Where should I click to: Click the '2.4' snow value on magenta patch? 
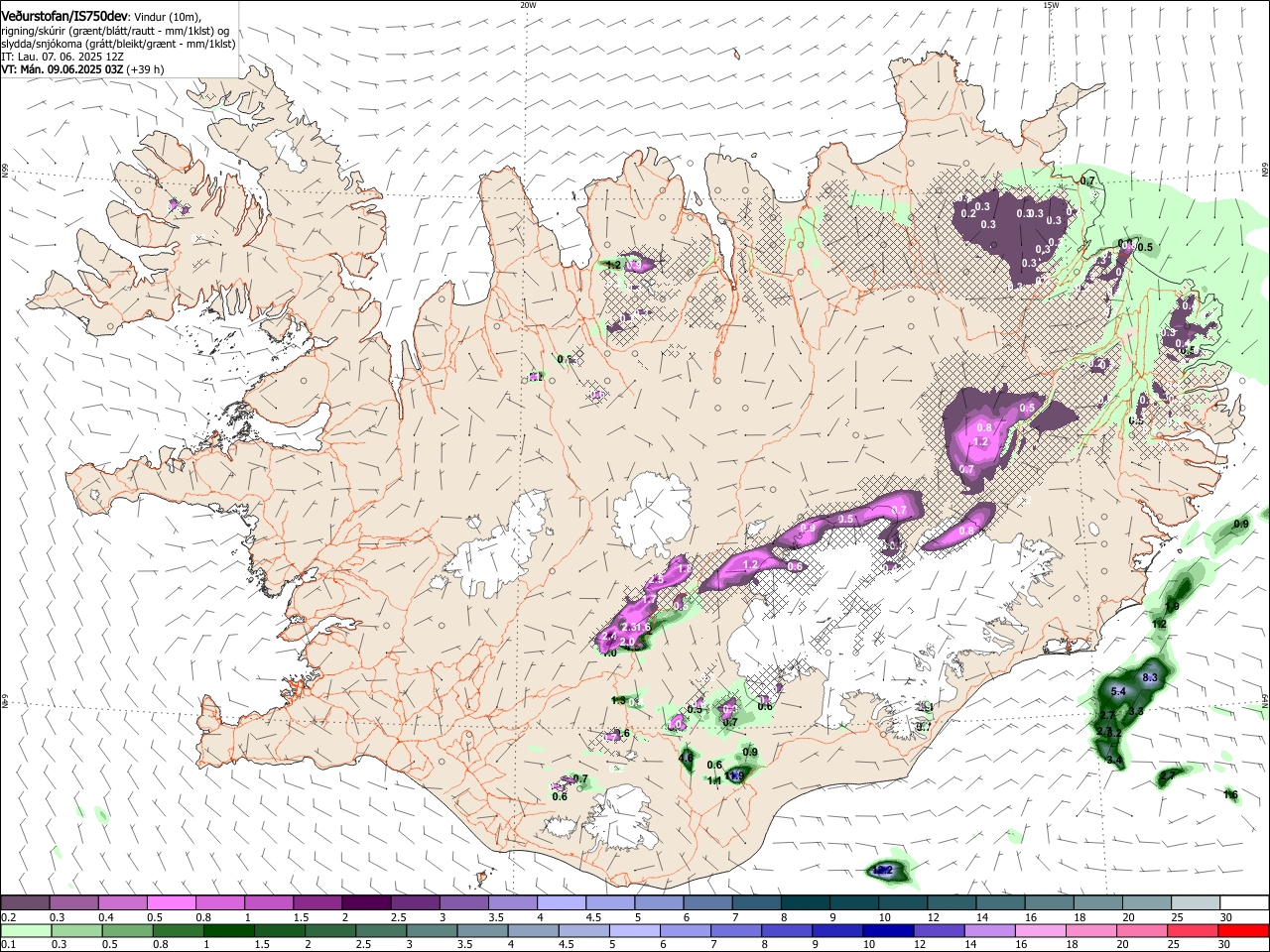click(x=609, y=637)
